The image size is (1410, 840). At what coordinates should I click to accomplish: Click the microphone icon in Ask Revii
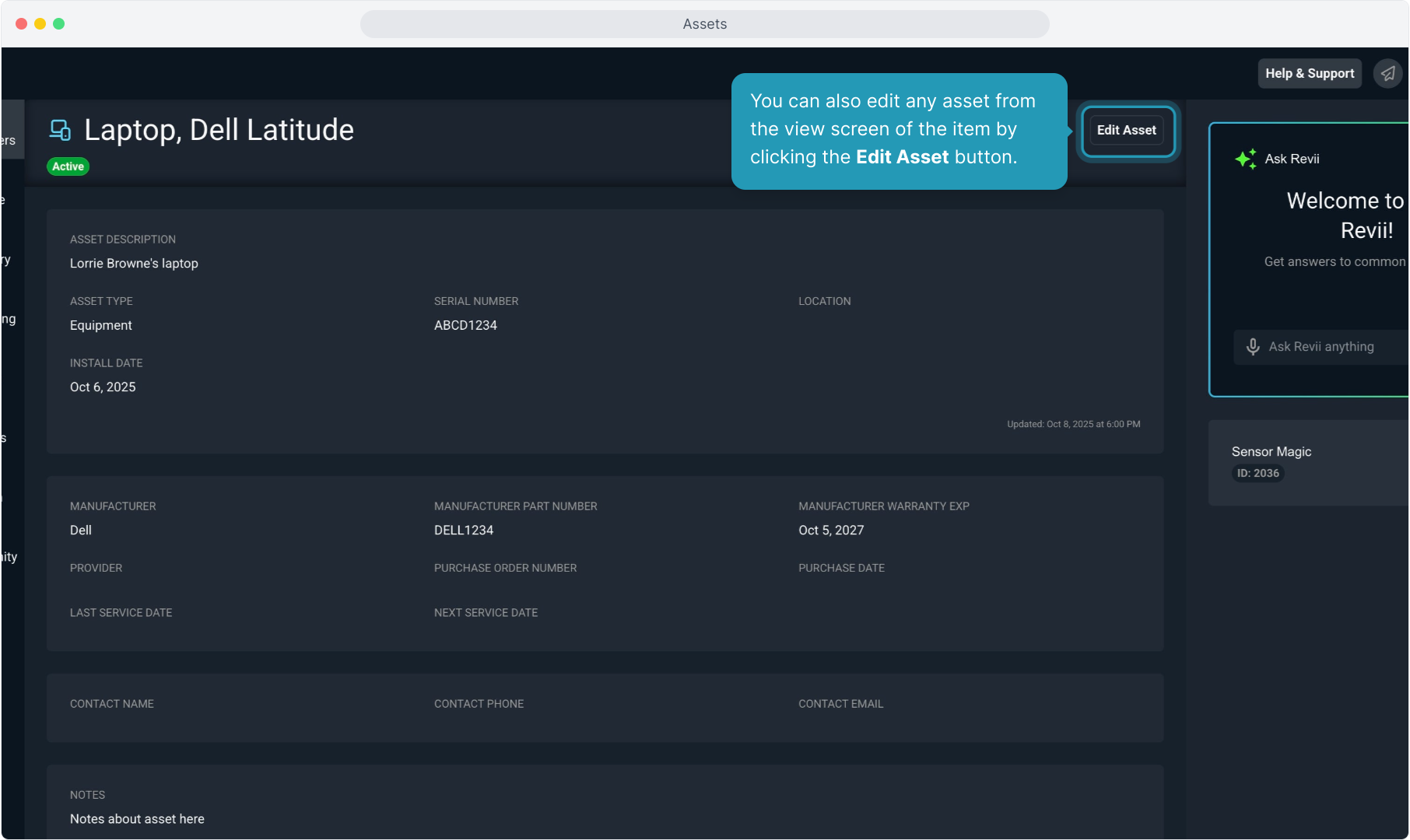click(1253, 347)
